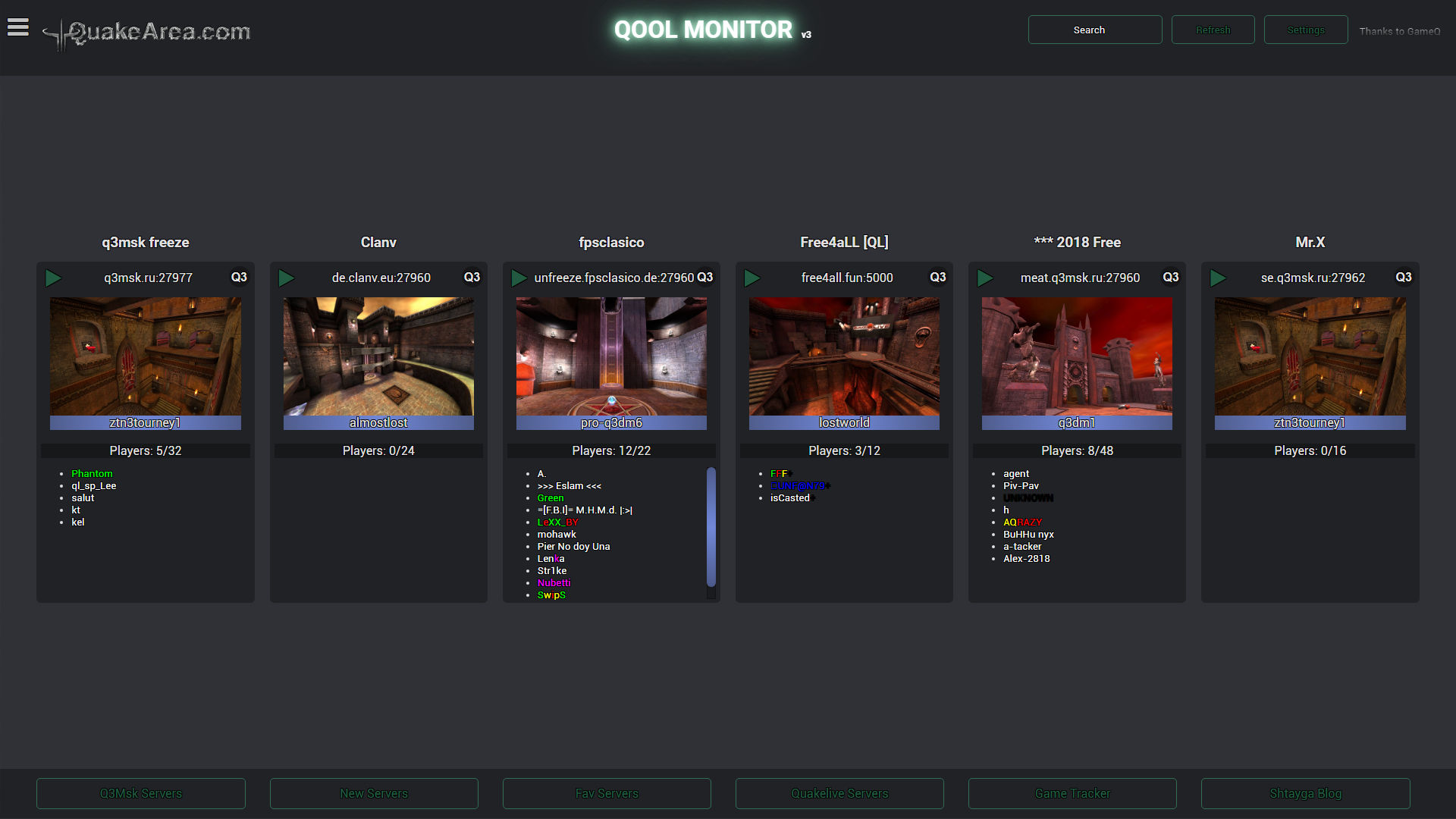Image resolution: width=1456 pixels, height=819 pixels.
Task: Open the New Servers tab
Action: tap(374, 793)
